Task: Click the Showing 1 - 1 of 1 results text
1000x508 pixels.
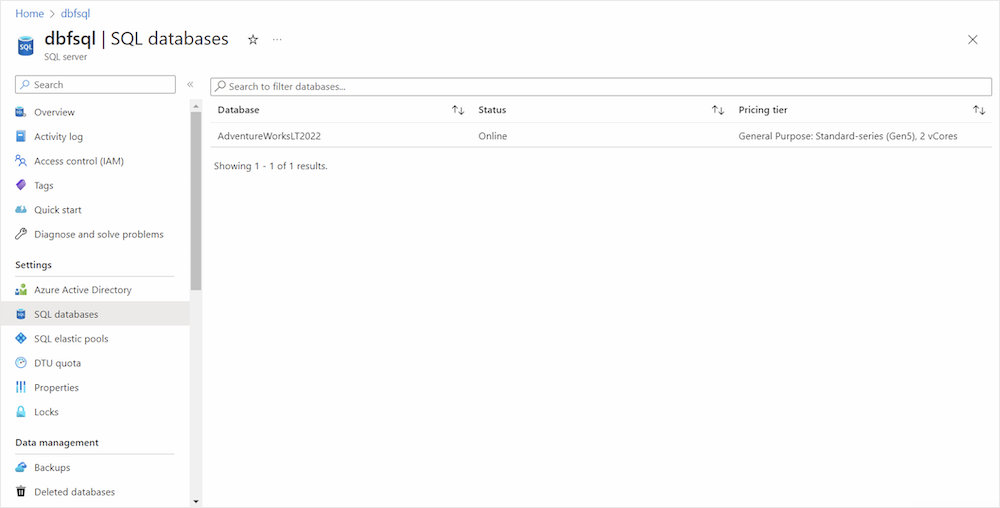Action: (270, 166)
